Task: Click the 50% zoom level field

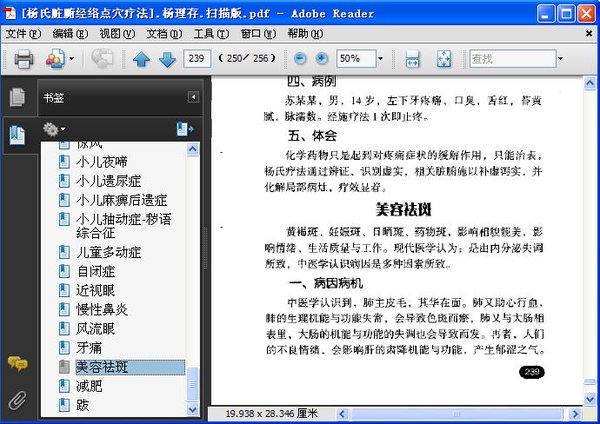Action: coord(356,59)
